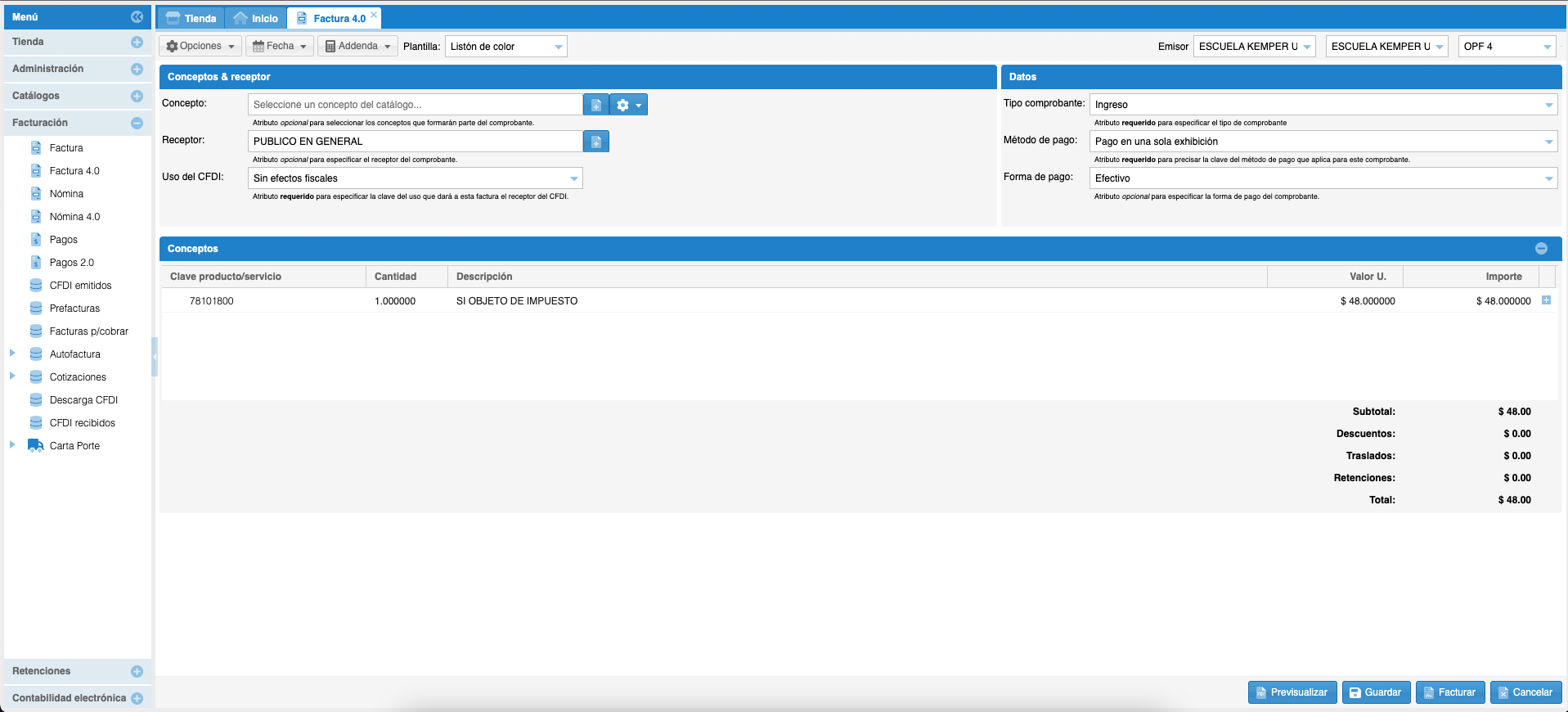
Task: Expand the Retenciones menu section
Action: [x=137, y=671]
